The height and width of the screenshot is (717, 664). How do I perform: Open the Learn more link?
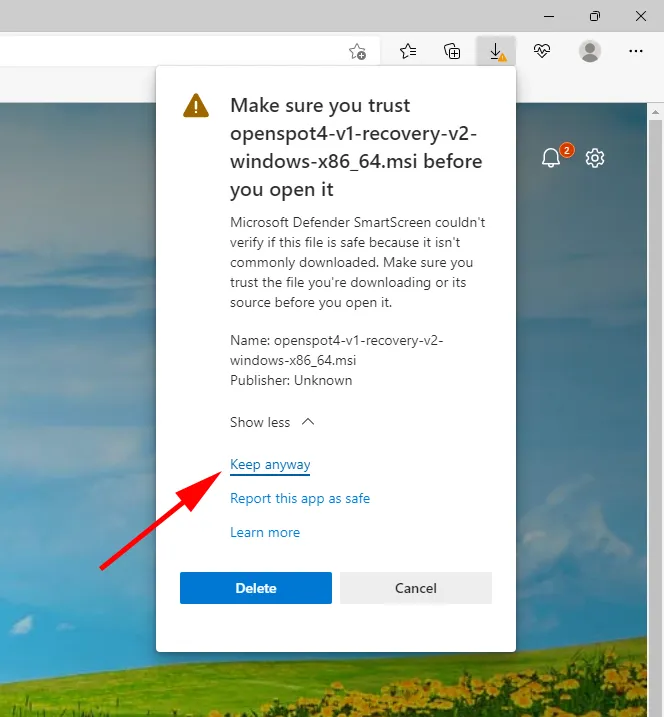pos(265,532)
